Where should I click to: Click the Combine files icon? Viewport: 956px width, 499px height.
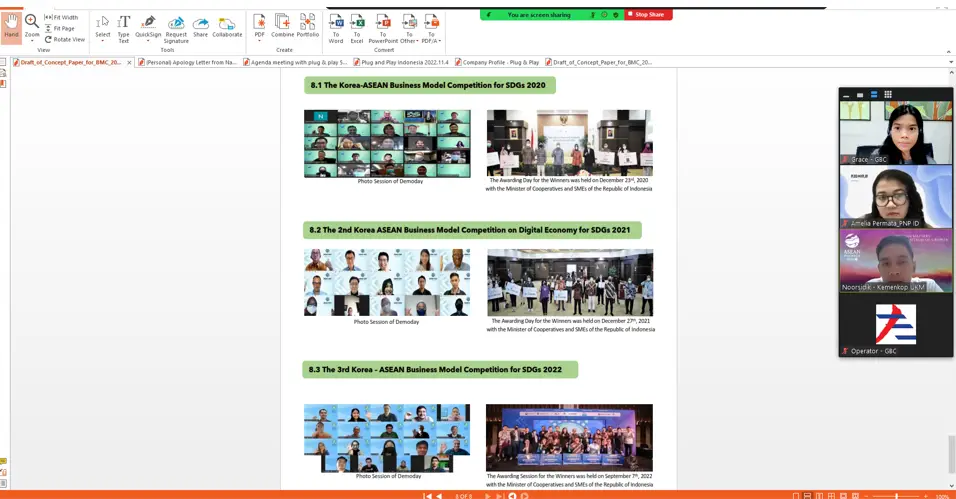pos(283,27)
